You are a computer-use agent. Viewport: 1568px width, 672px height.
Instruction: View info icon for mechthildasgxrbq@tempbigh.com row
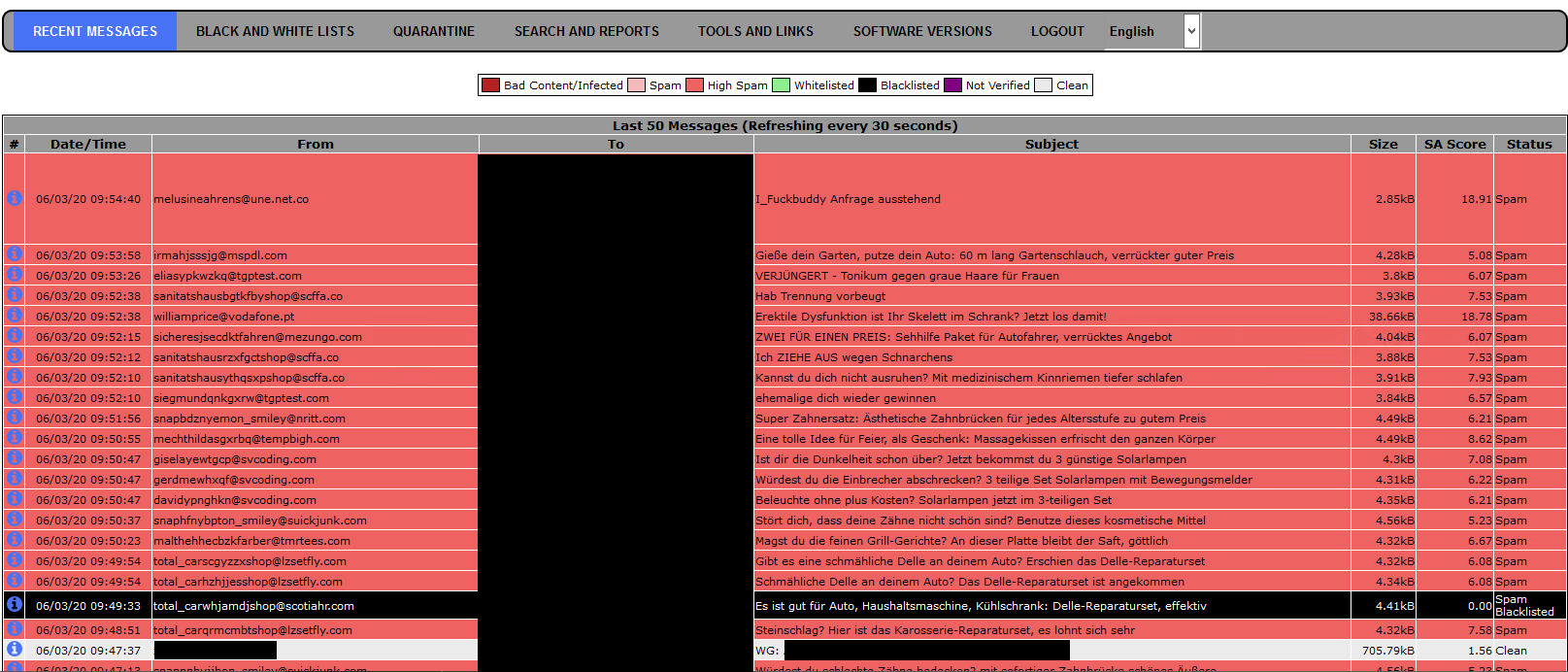coord(15,438)
